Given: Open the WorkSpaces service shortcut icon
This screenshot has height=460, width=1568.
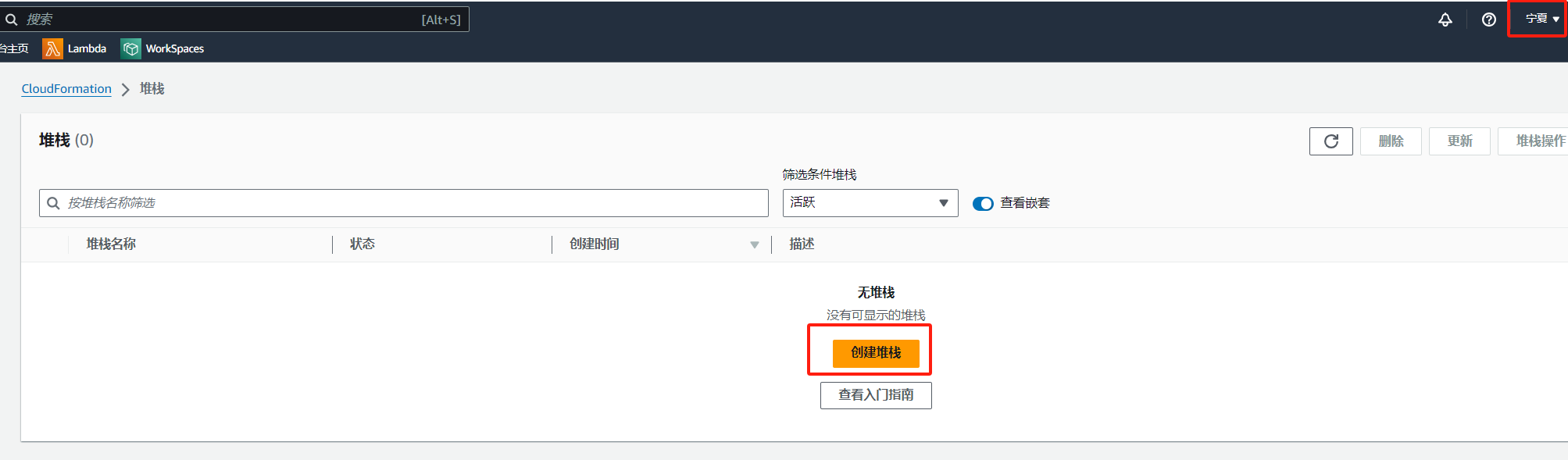Looking at the screenshot, I should [131, 48].
